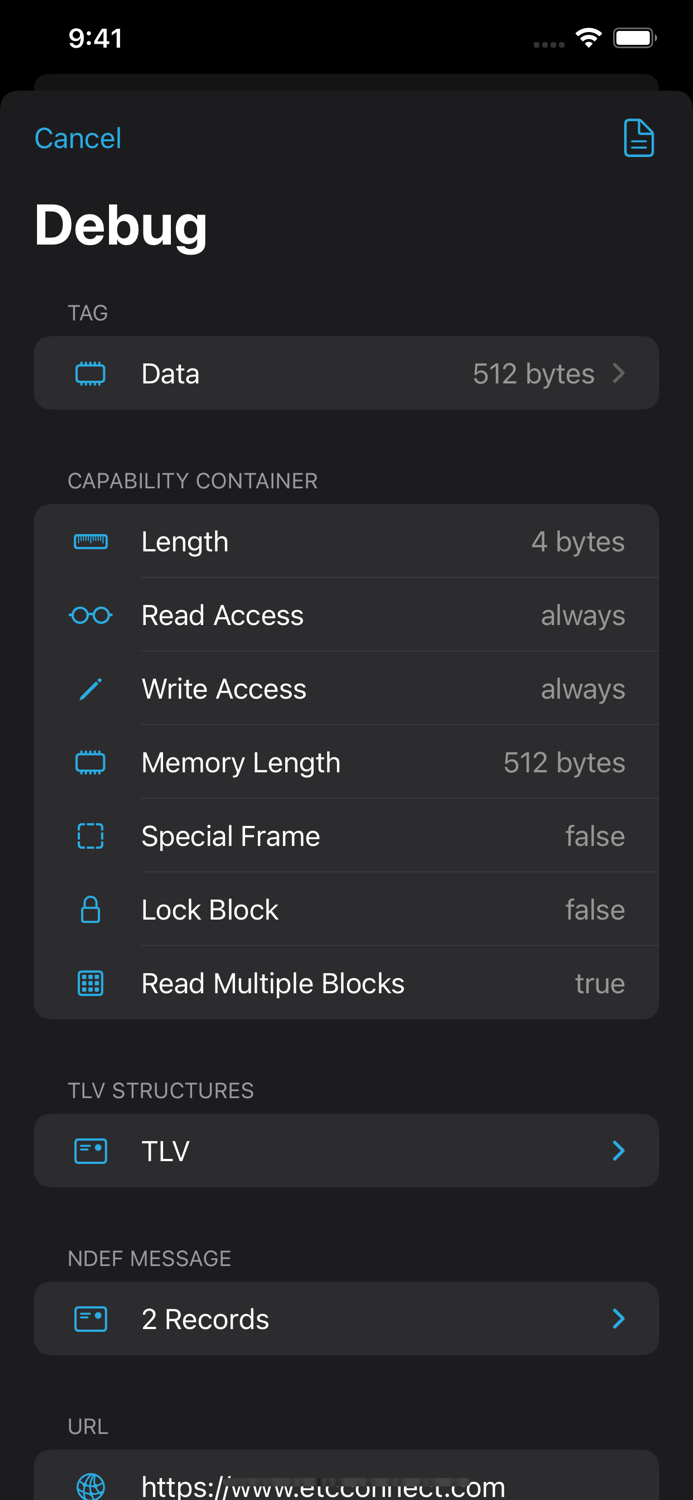Toggle the Special Frame false value

pos(595,835)
